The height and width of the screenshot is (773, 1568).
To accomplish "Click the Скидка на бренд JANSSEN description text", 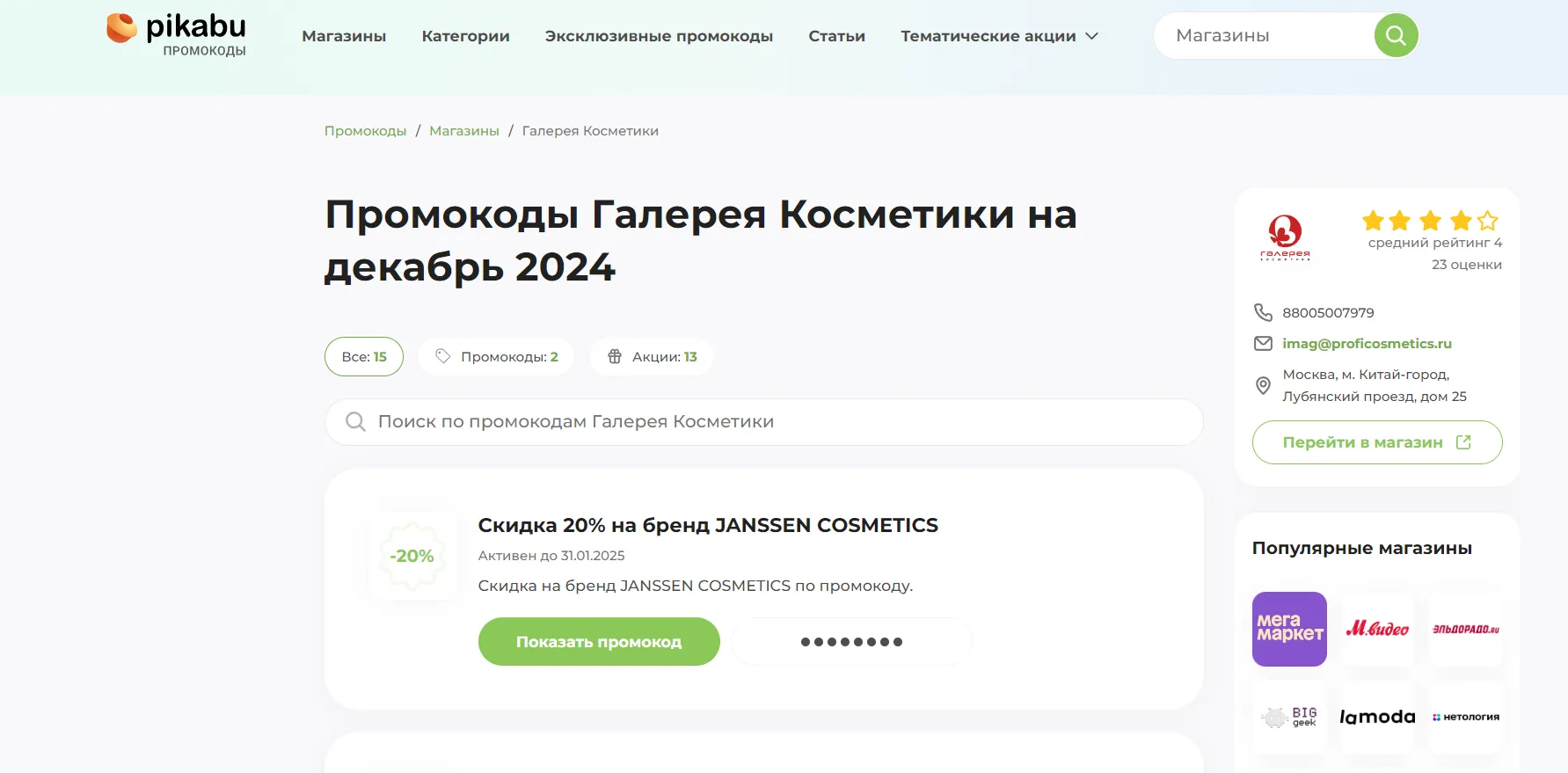I will tap(696, 586).
